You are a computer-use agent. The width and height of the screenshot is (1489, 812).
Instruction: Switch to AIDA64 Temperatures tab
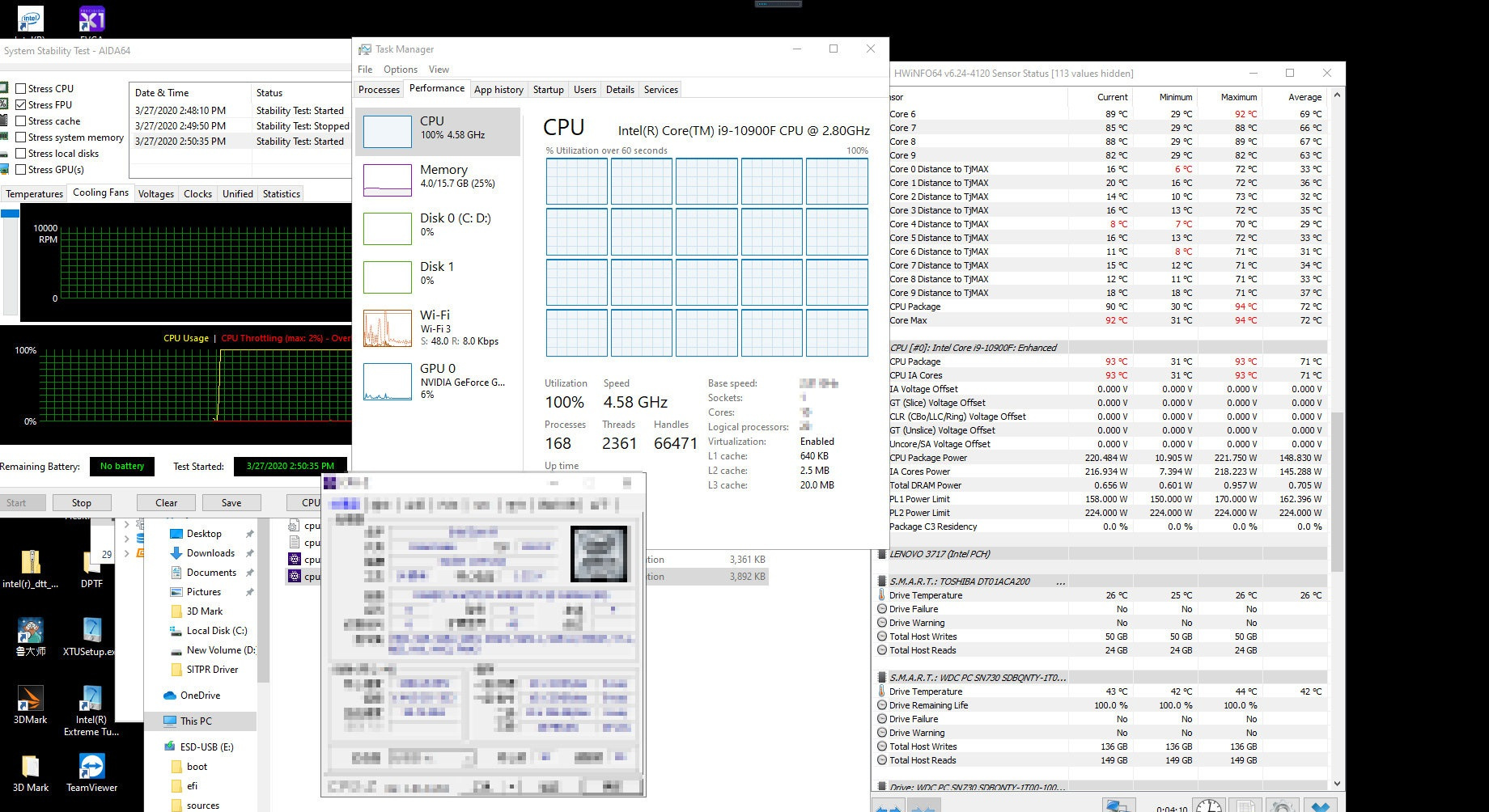click(34, 194)
